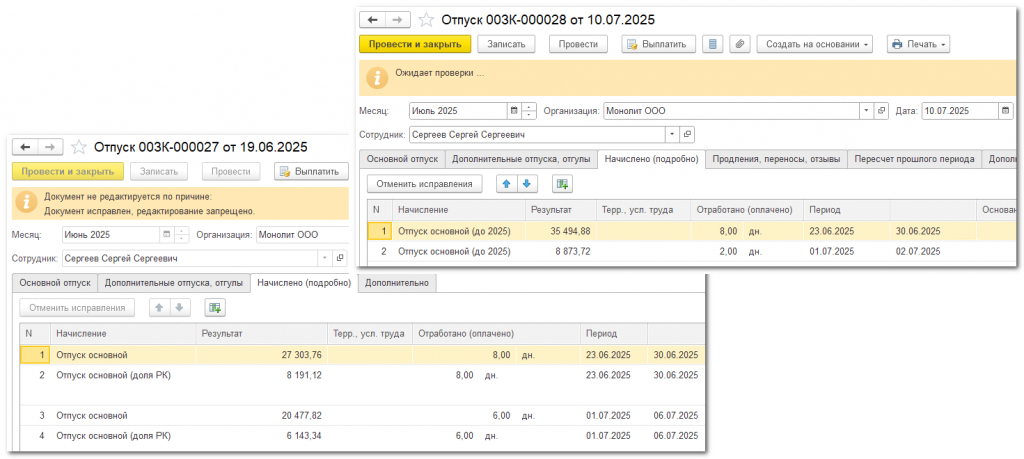Click the disabled up arrow in the 003К-000027 window

coord(159,307)
